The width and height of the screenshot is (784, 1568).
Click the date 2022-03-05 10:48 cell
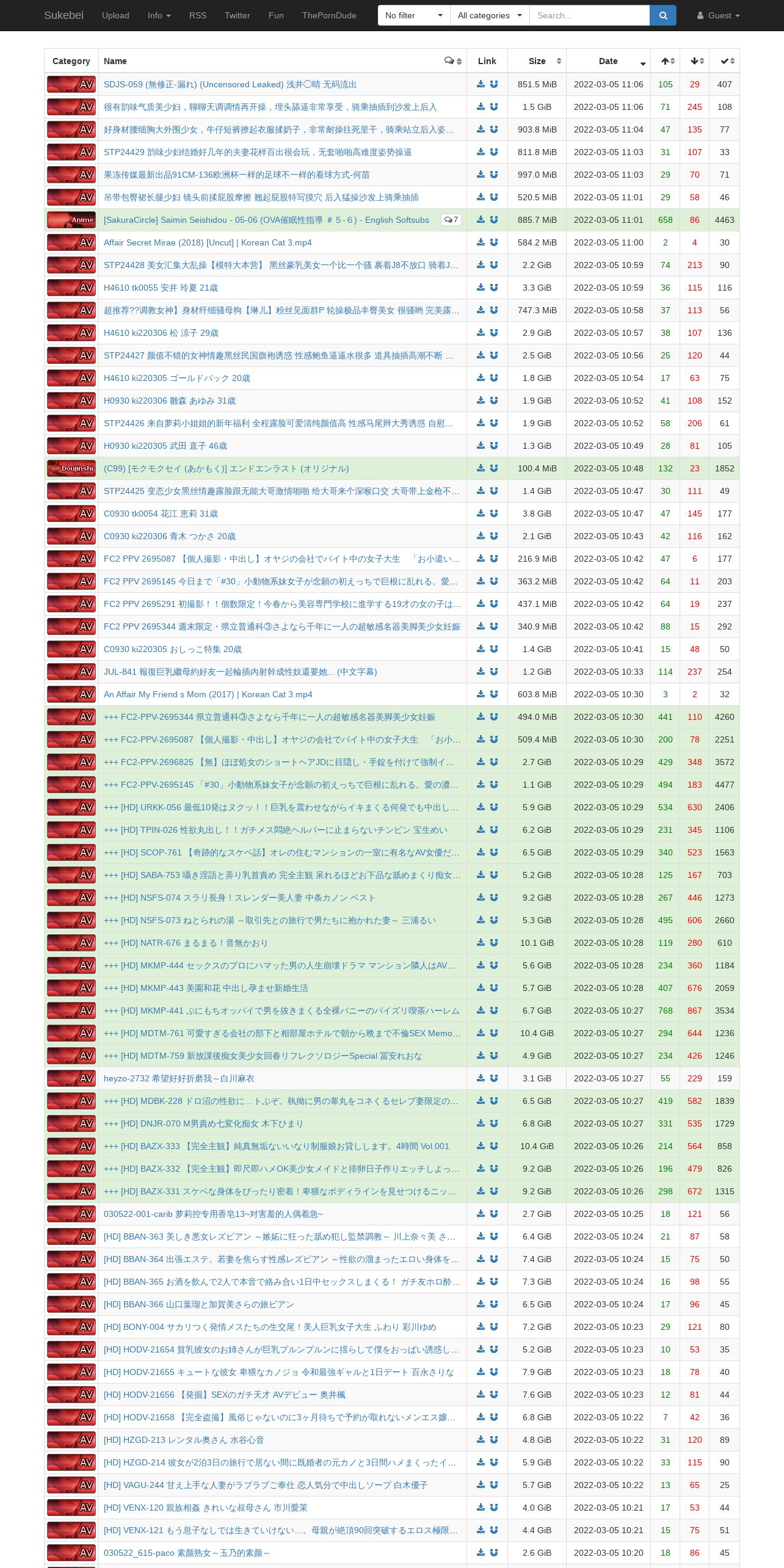pyautogui.click(x=608, y=468)
